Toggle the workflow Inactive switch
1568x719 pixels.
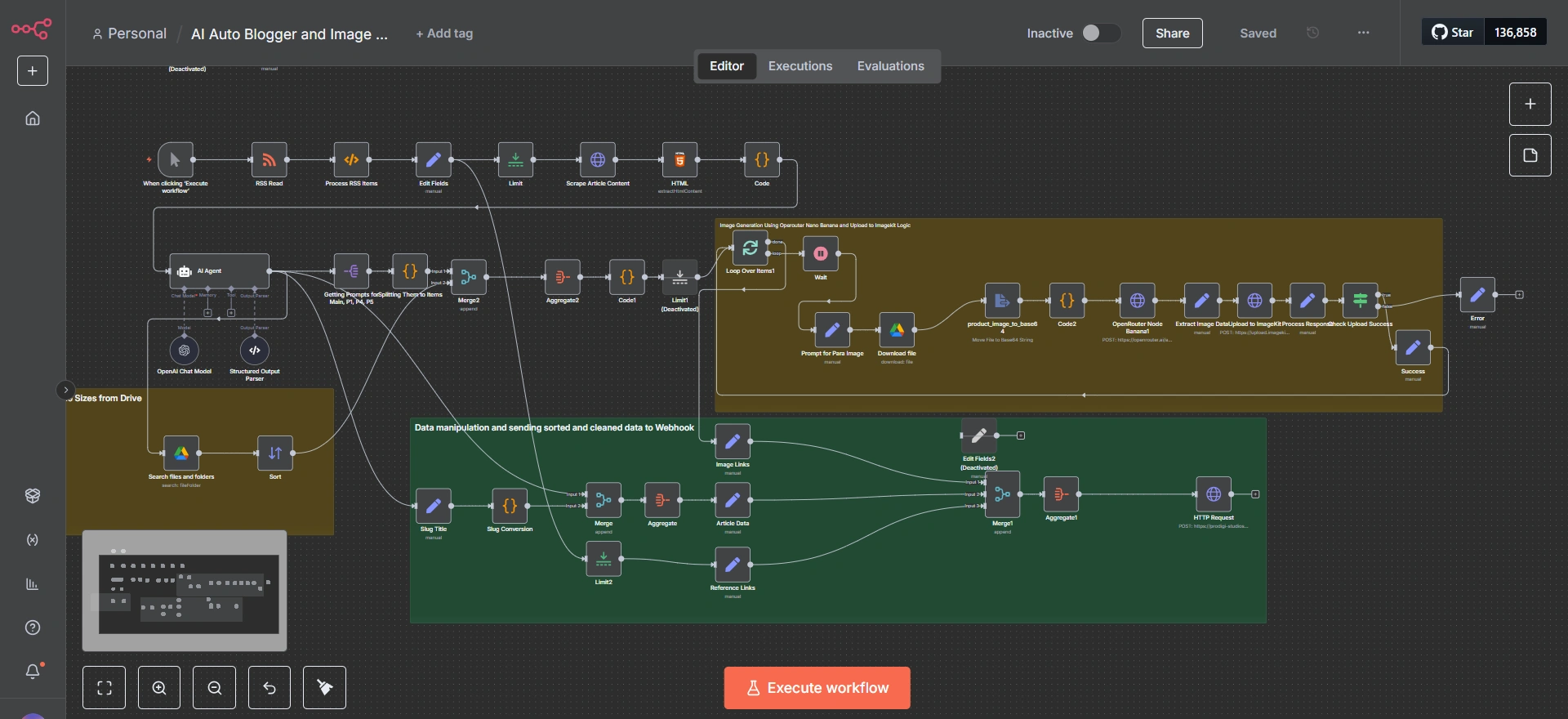pyautogui.click(x=1100, y=33)
